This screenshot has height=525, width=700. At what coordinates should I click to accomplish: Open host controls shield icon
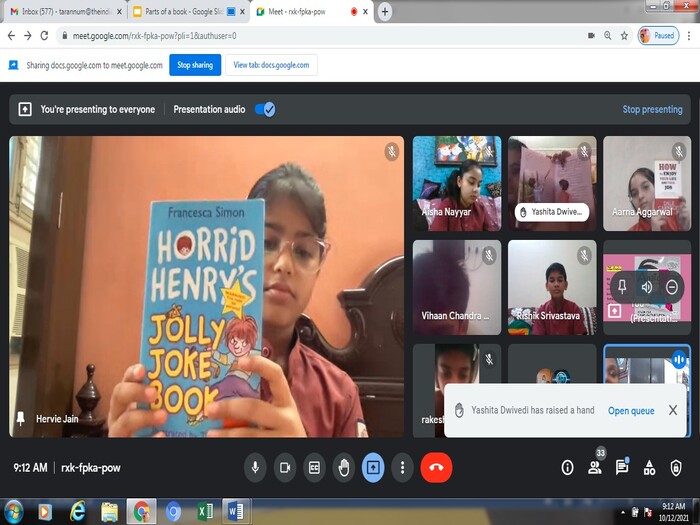pos(676,467)
